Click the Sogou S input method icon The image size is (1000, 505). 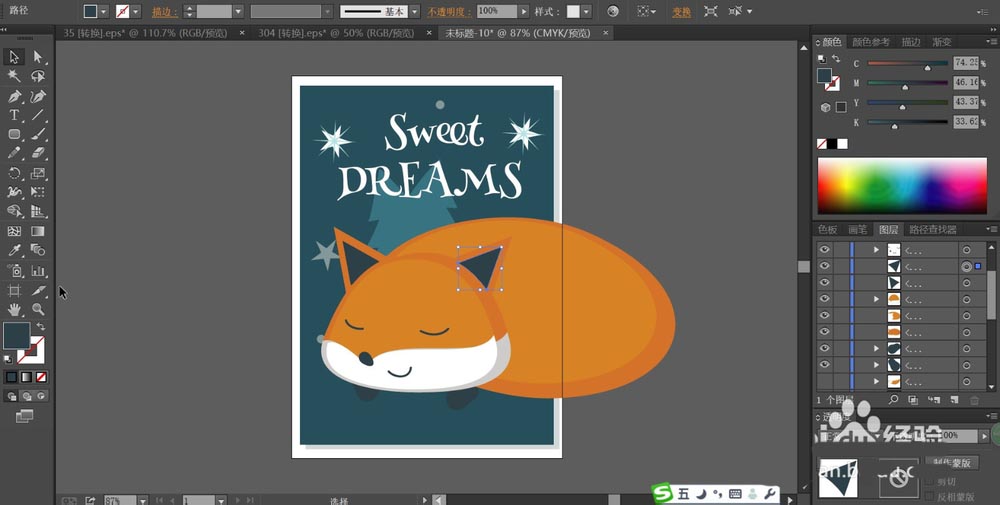(663, 493)
